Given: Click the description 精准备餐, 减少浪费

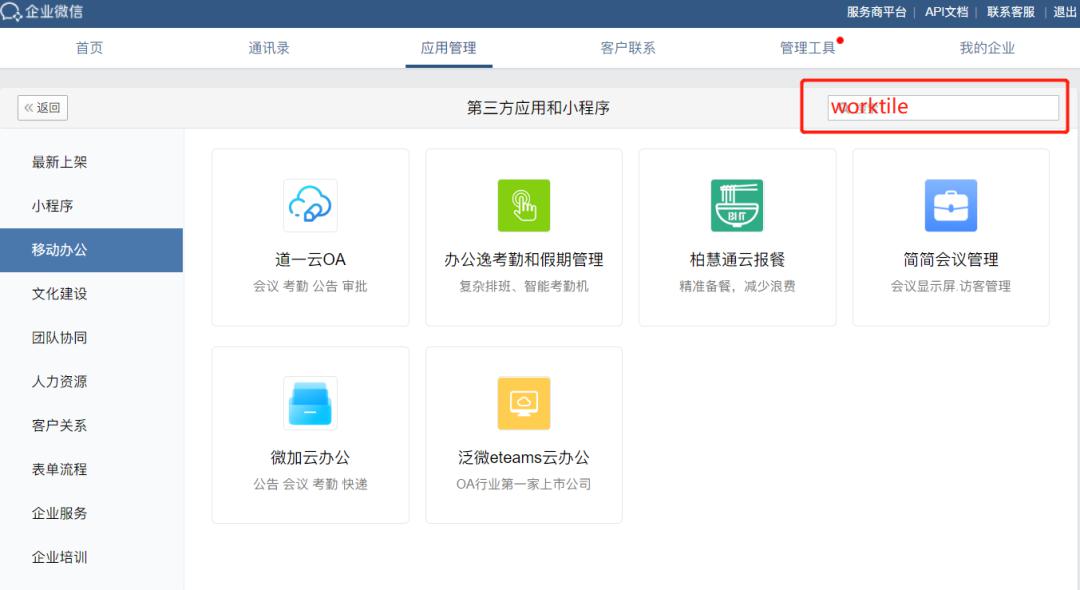Looking at the screenshot, I should 737,286.
